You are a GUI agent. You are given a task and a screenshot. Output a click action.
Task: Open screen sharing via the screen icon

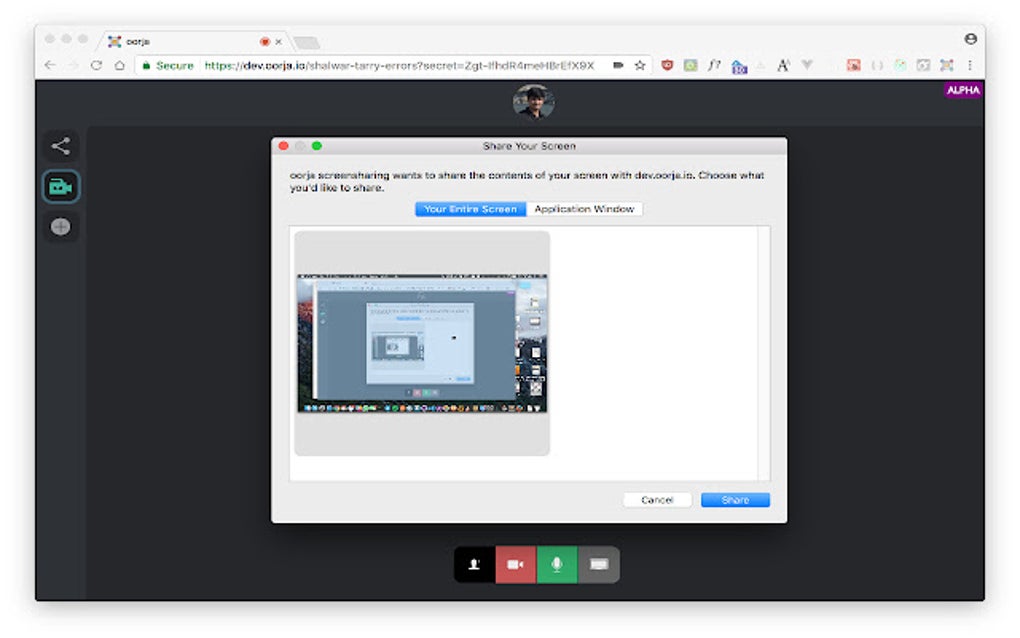coord(598,564)
